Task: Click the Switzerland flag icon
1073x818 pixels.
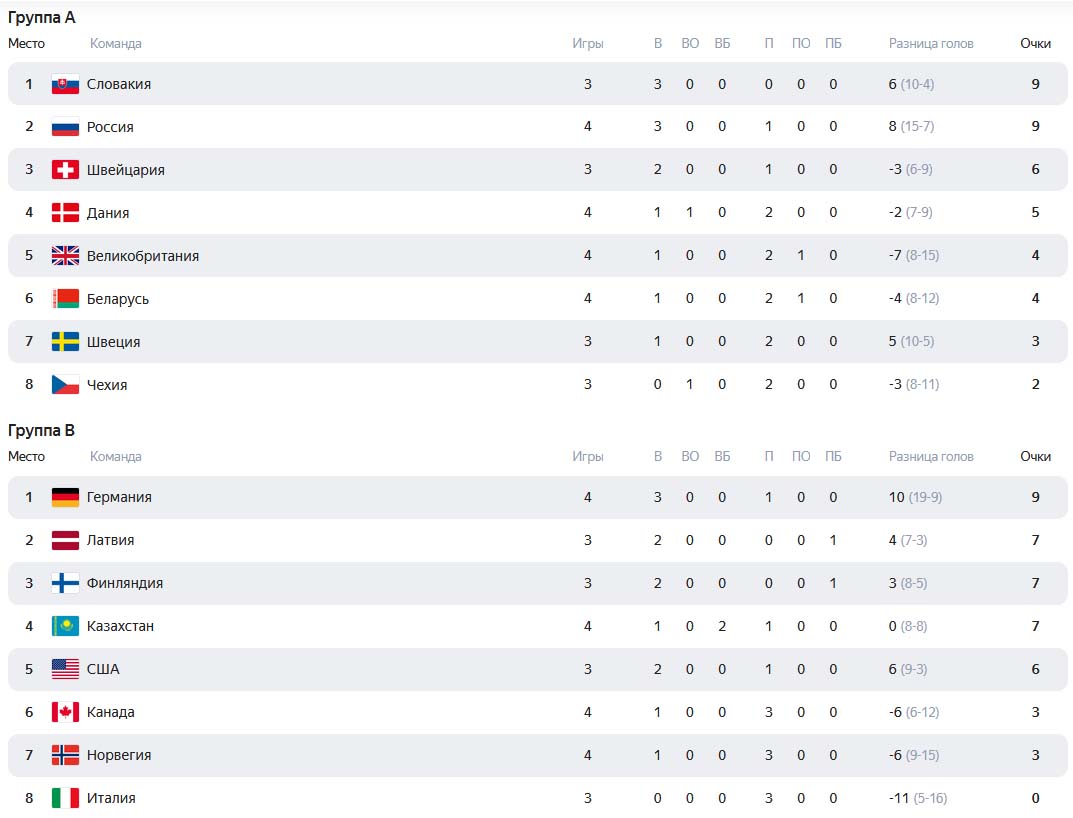Action: click(65, 170)
